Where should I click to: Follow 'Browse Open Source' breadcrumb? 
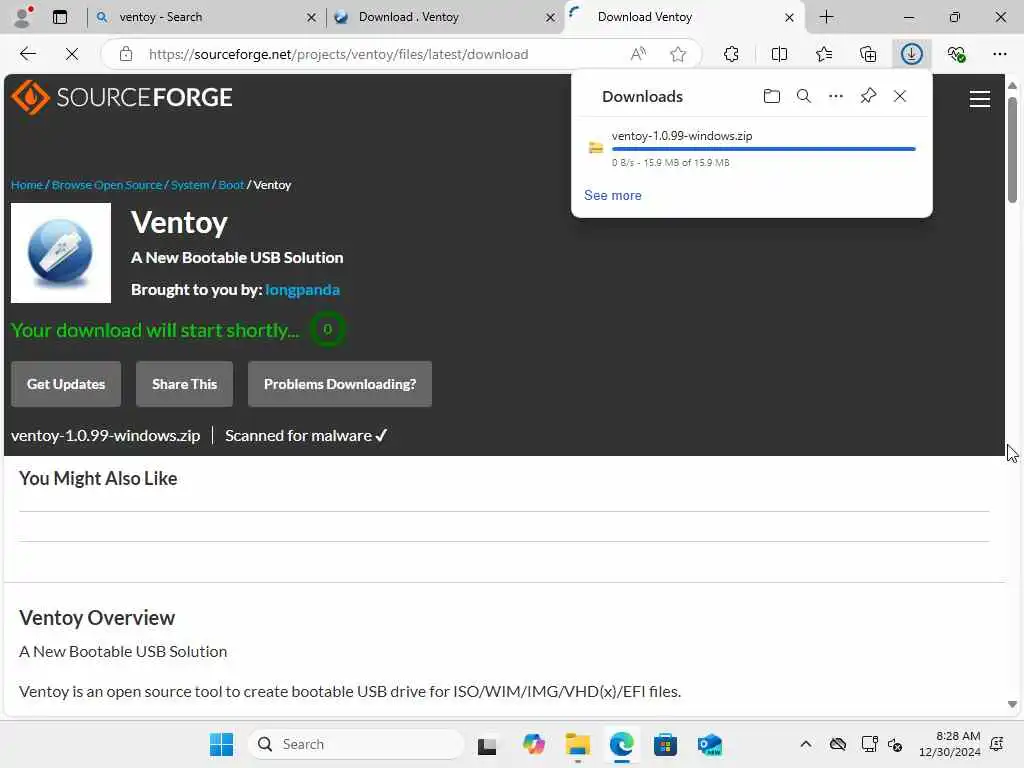click(107, 185)
